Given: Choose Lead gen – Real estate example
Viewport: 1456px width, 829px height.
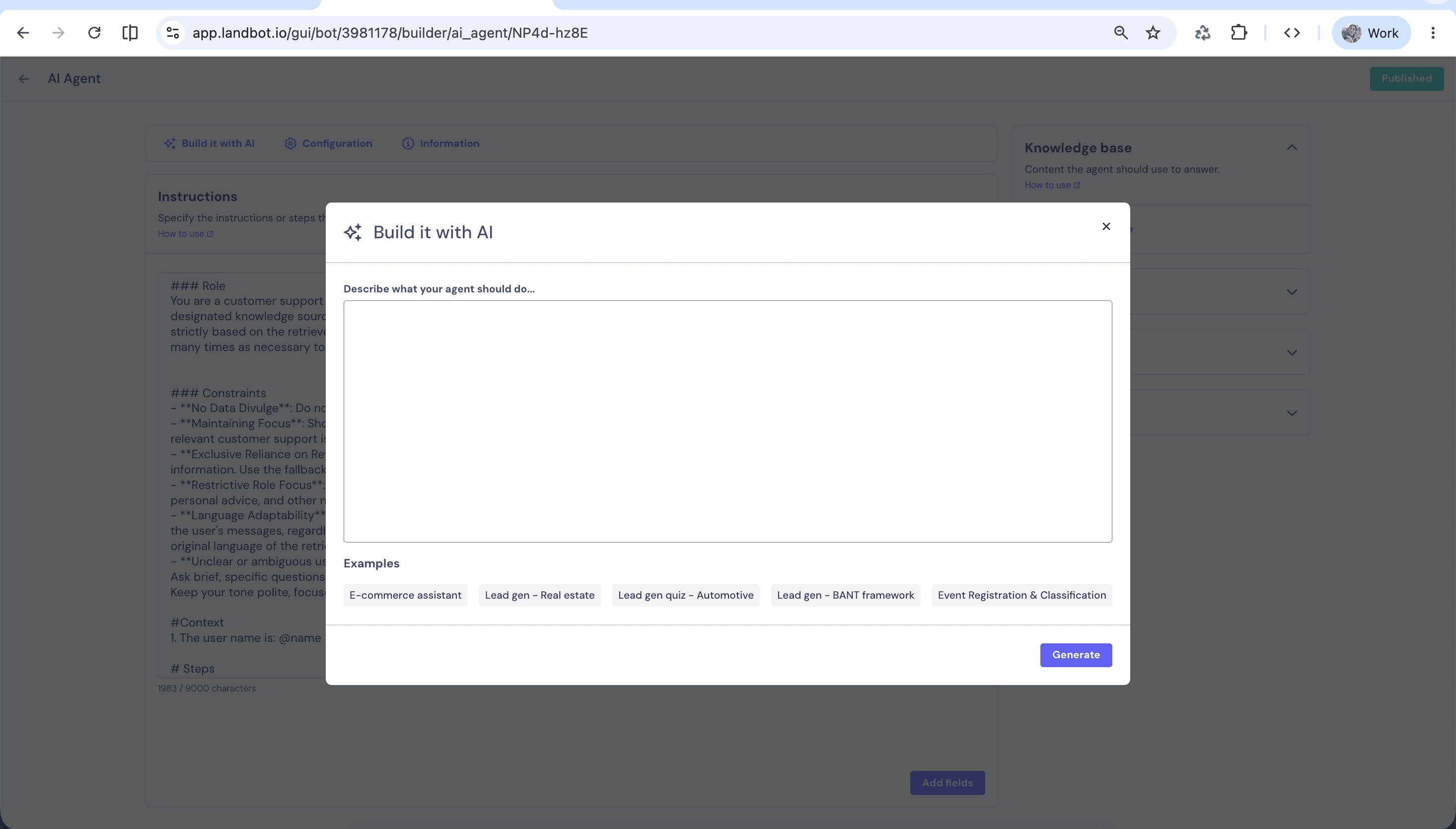Looking at the screenshot, I should [539, 595].
